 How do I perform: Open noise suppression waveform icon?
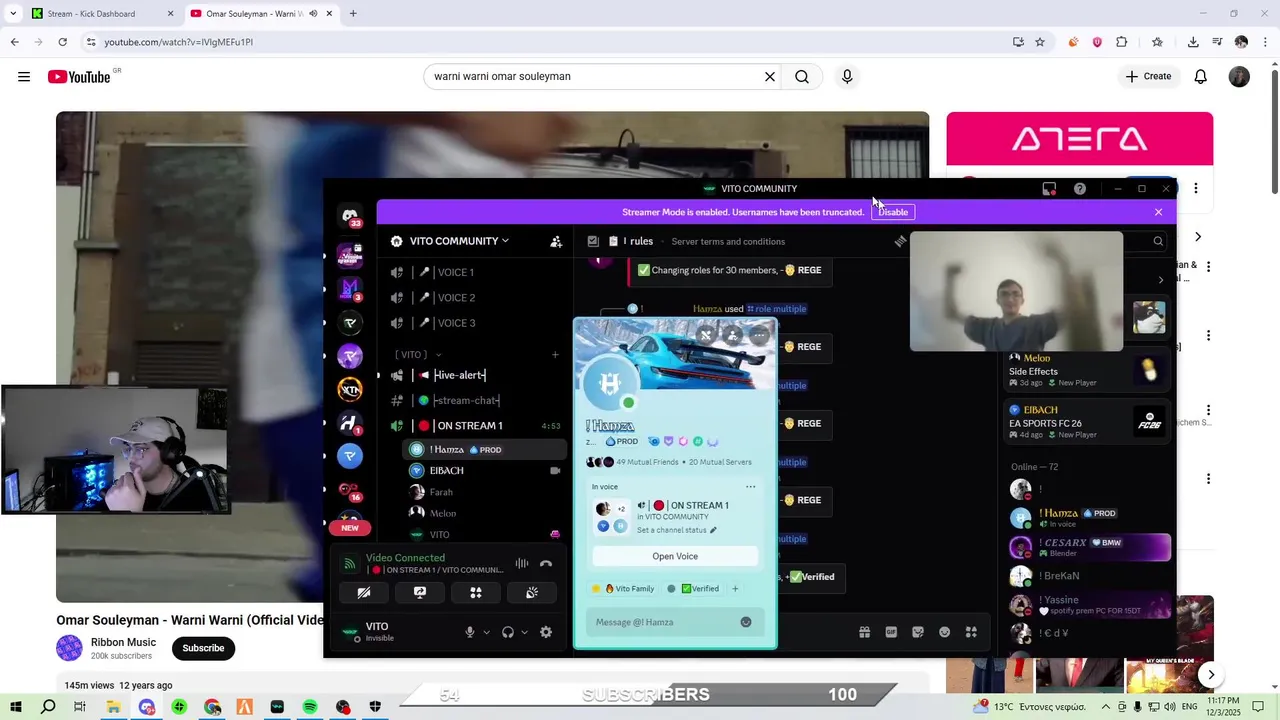pyautogui.click(x=522, y=564)
